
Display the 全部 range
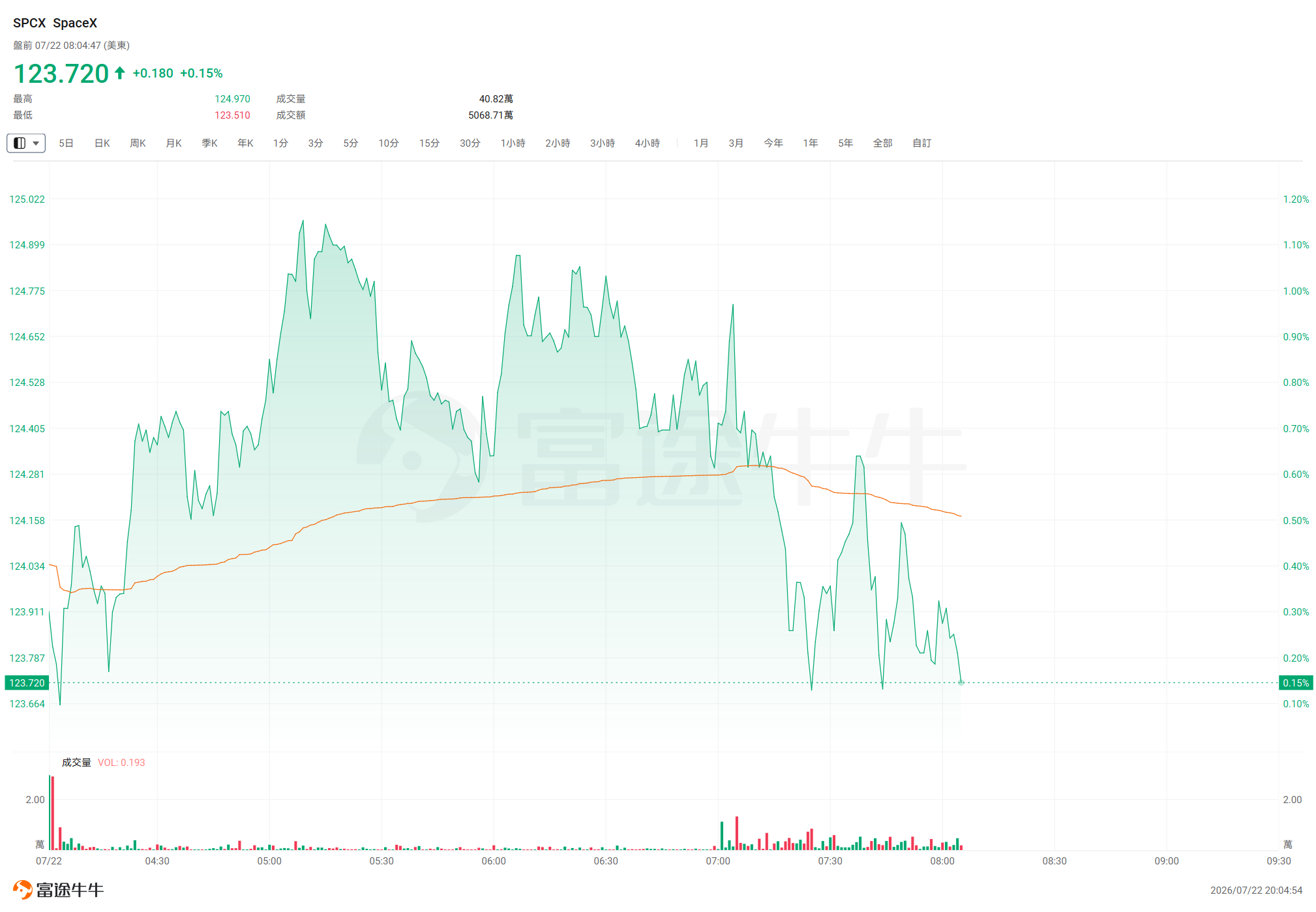pyautogui.click(x=883, y=143)
